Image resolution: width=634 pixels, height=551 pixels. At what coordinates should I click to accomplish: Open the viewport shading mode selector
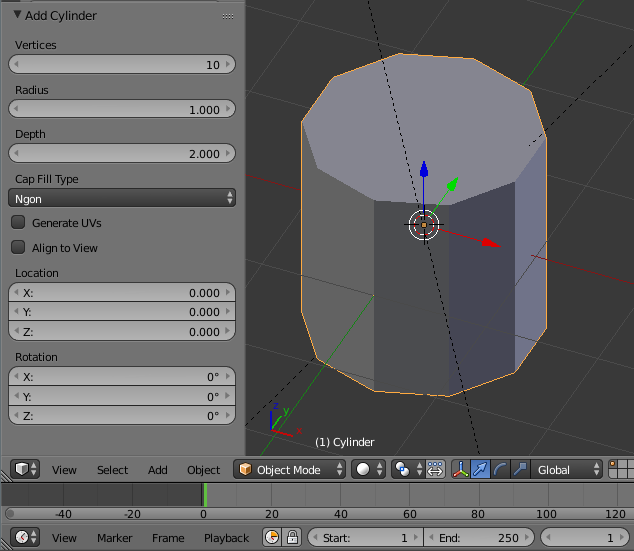click(370, 469)
